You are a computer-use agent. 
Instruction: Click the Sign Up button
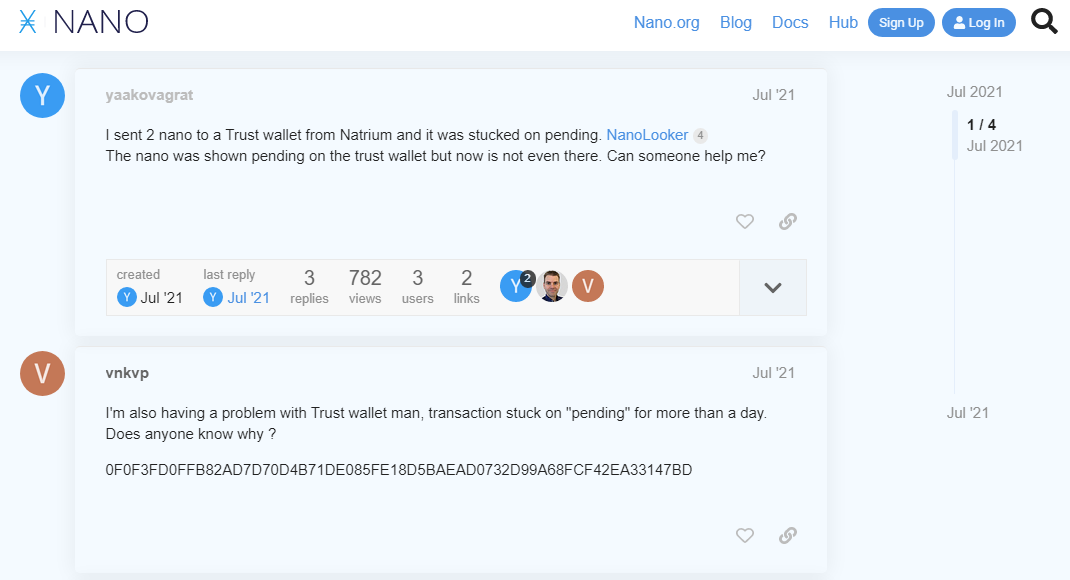point(901,23)
